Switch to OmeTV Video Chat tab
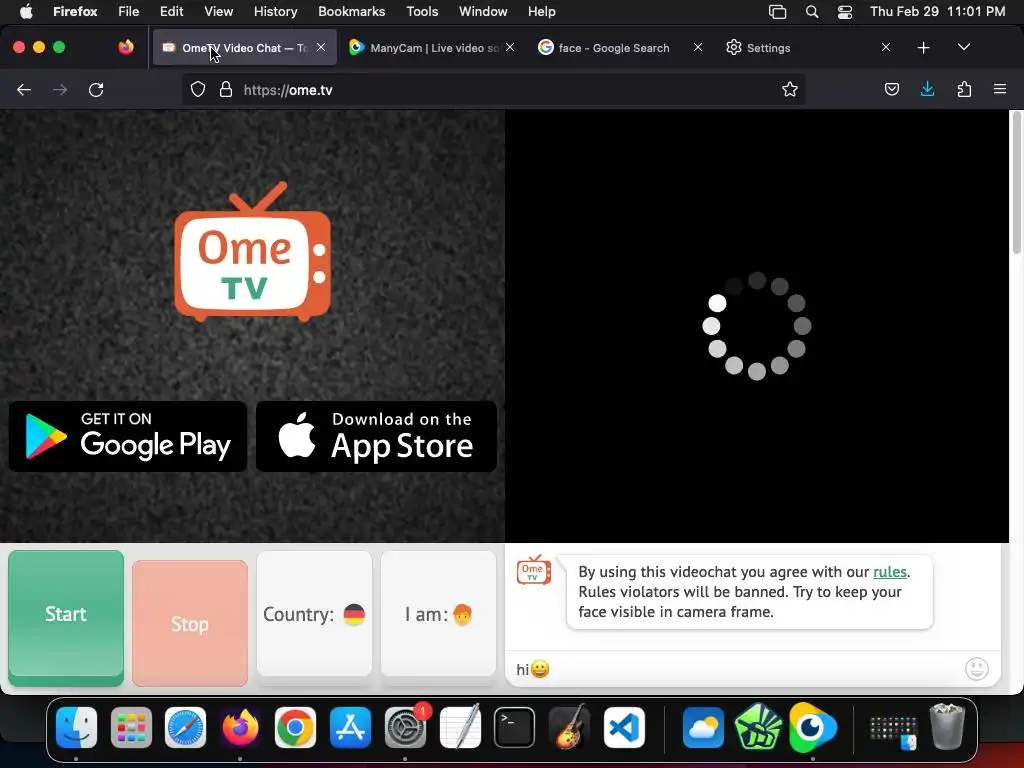 coord(244,48)
